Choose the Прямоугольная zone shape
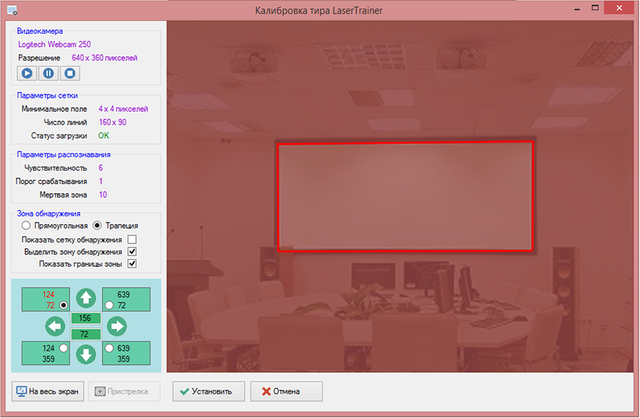This screenshot has width=640, height=418. click(x=26, y=225)
